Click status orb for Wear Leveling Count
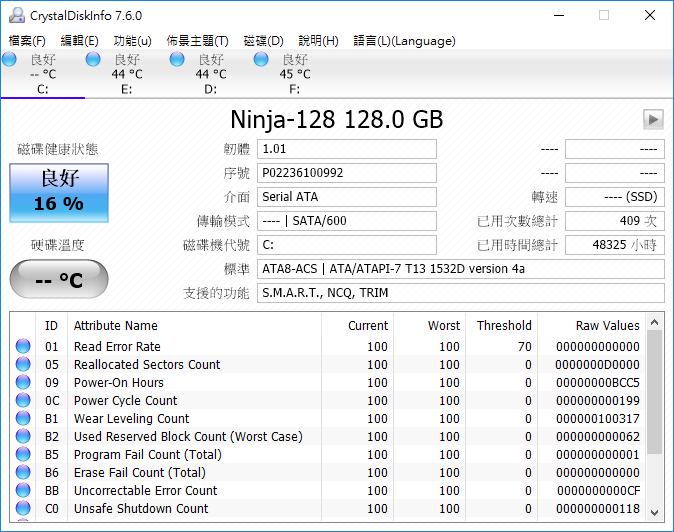The image size is (674, 532). pos(23,418)
